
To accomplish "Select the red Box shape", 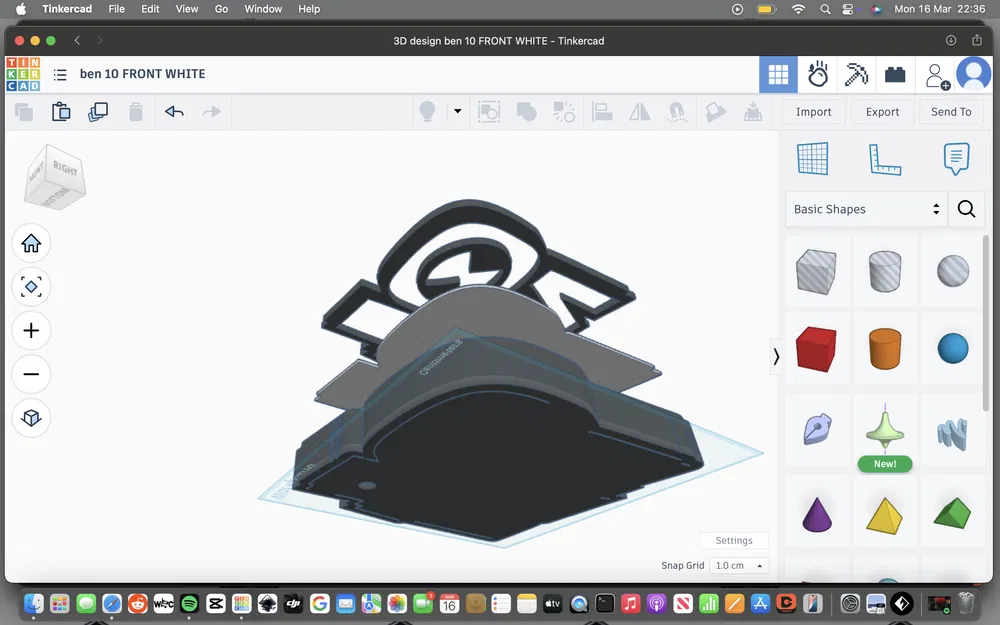I will click(x=817, y=348).
